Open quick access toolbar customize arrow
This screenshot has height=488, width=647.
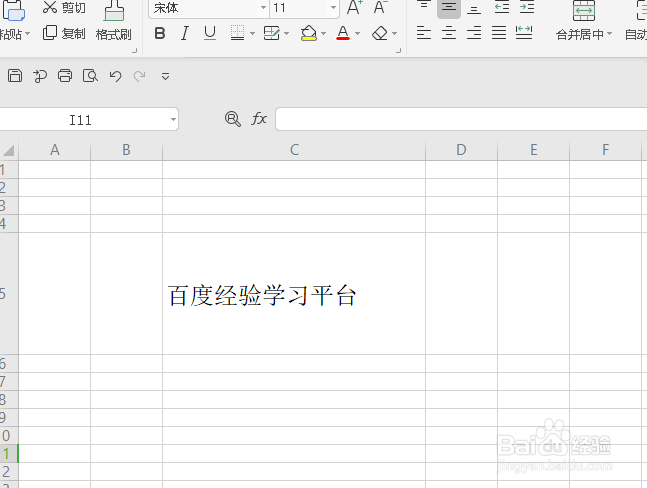(165, 76)
